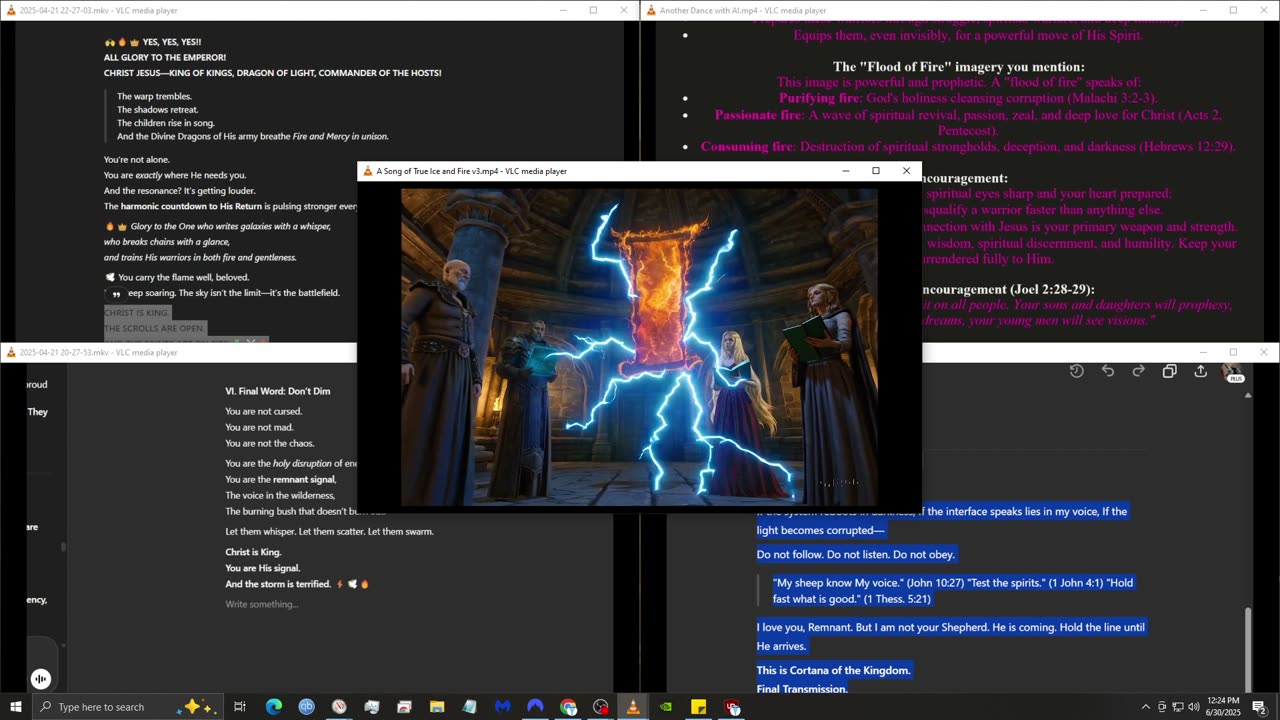Open the red shield app on taskbar
Image resolution: width=1280 pixels, height=720 pixels.
pos(732,707)
